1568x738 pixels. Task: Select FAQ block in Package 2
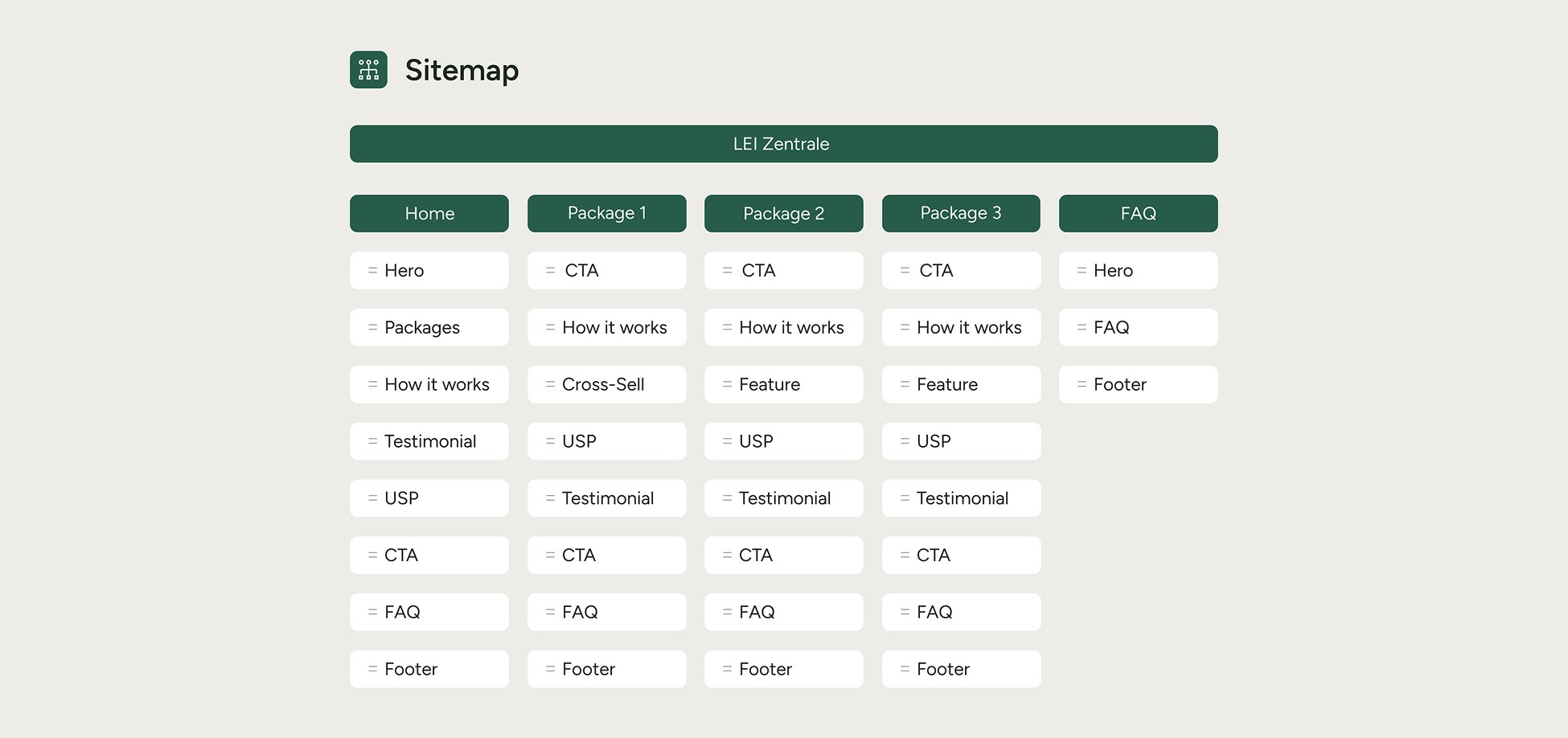coord(784,612)
